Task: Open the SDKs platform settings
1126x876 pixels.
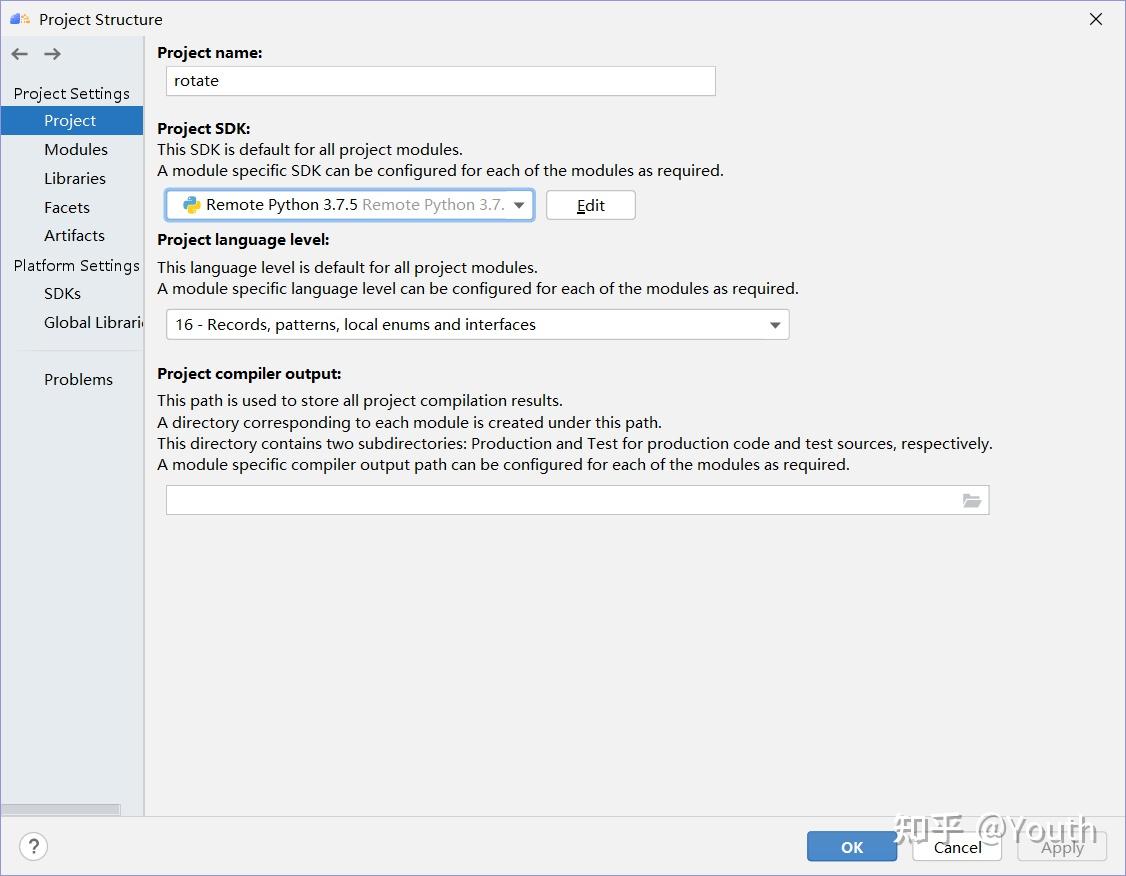Action: (x=62, y=294)
